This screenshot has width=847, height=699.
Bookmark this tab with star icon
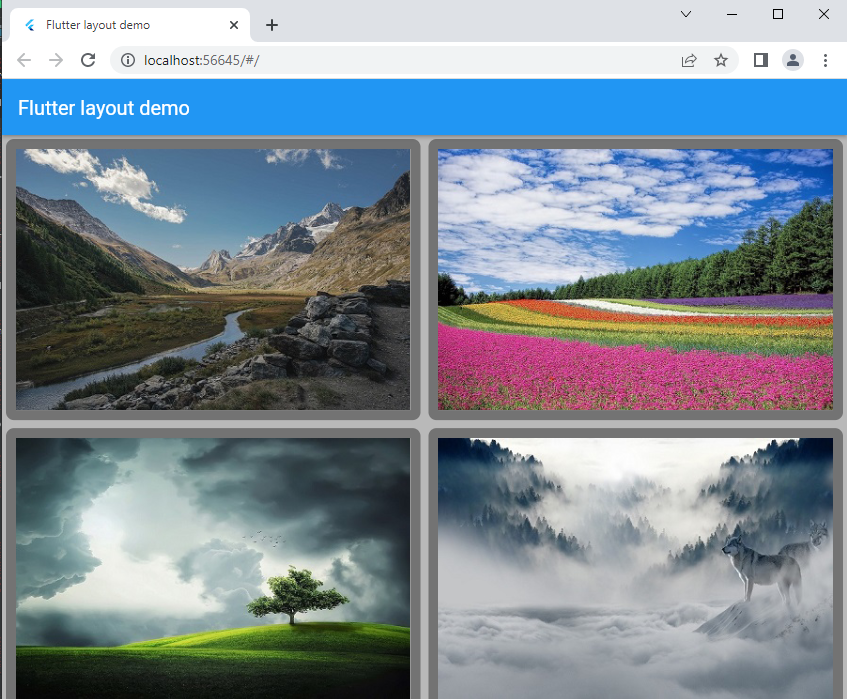721,60
